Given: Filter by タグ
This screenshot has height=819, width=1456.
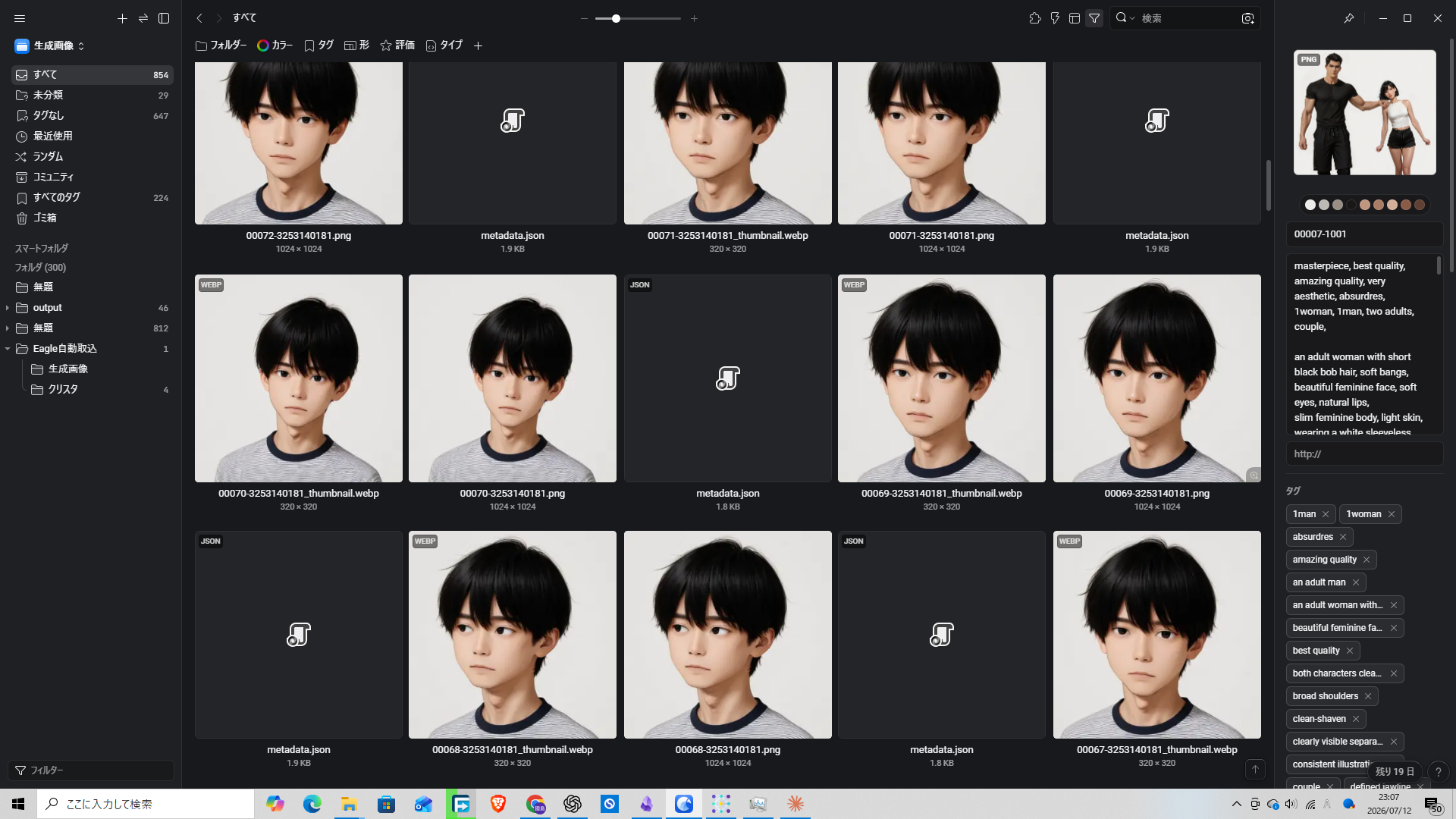Looking at the screenshot, I should tap(318, 45).
